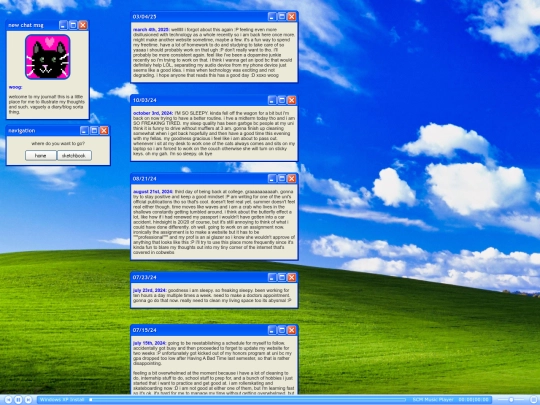Click the july 15th, 2024 date heading
540x405 pixels.
click(150, 343)
